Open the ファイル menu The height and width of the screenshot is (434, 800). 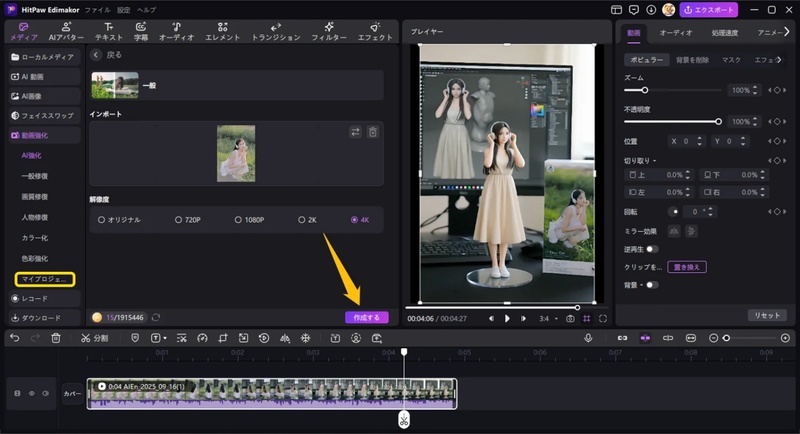(98, 9)
